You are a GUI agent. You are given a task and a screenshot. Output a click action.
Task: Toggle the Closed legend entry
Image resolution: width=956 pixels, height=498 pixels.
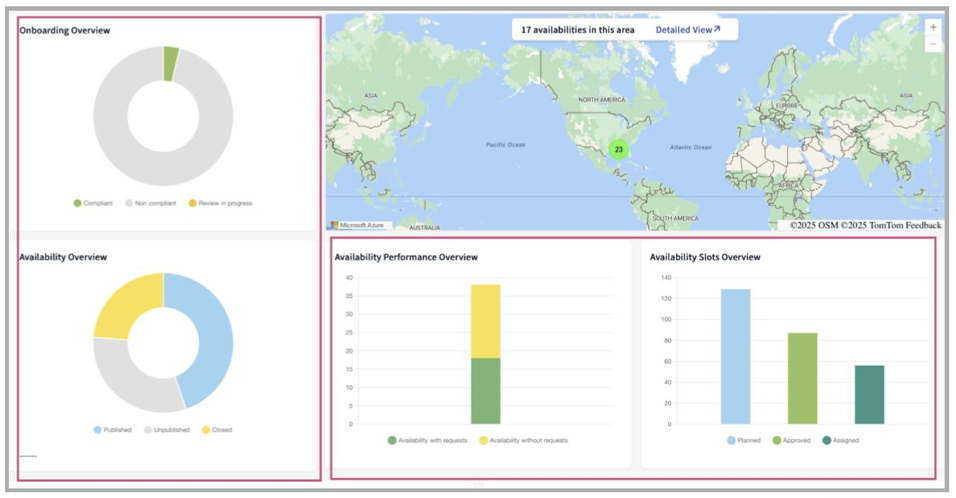click(x=216, y=430)
